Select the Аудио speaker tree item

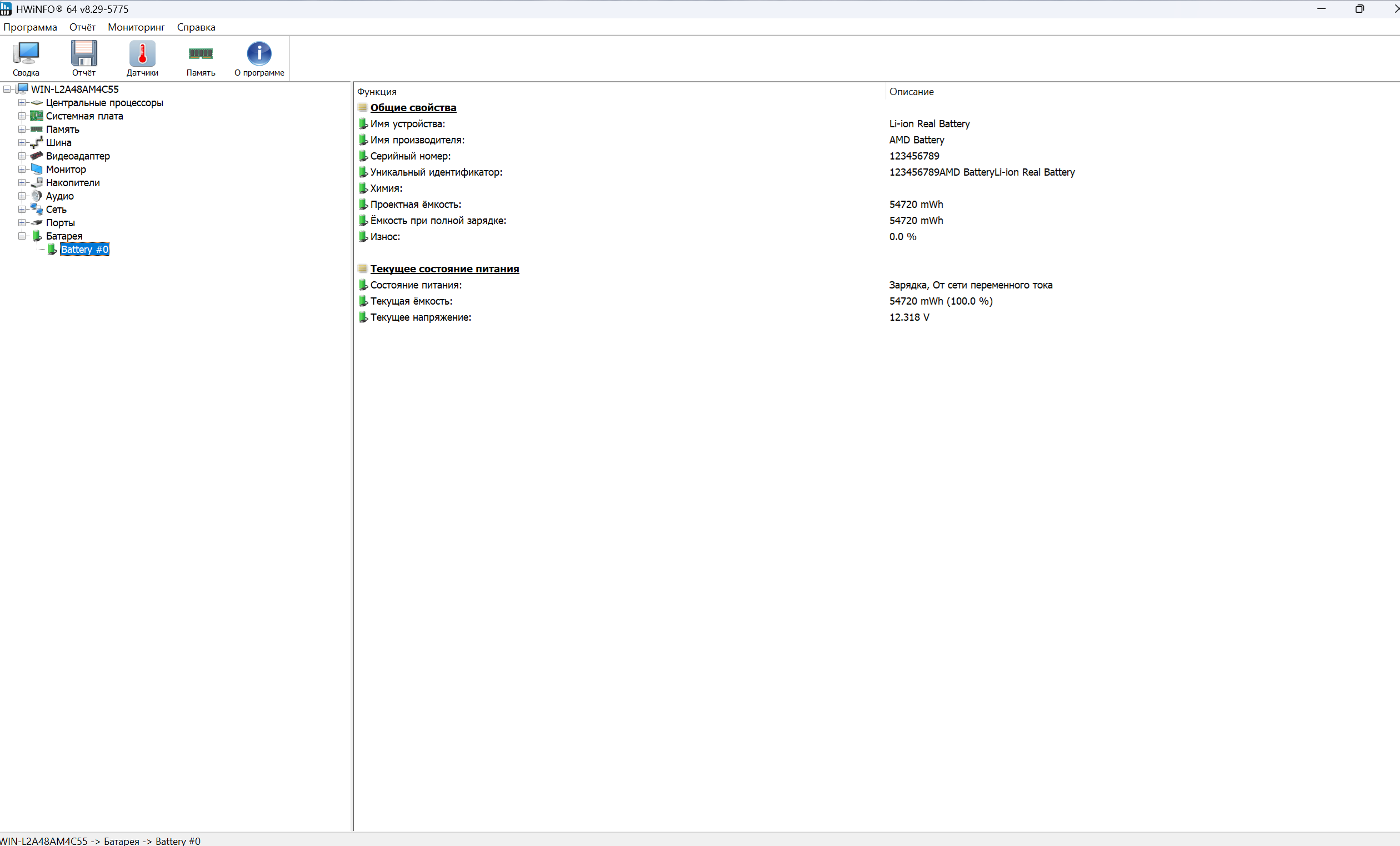click(59, 196)
